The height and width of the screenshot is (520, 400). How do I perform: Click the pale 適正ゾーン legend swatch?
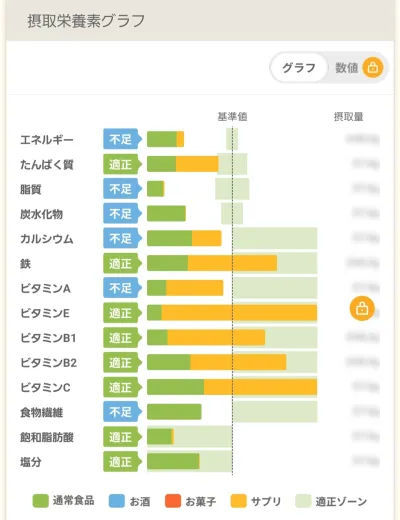[x=303, y=501]
